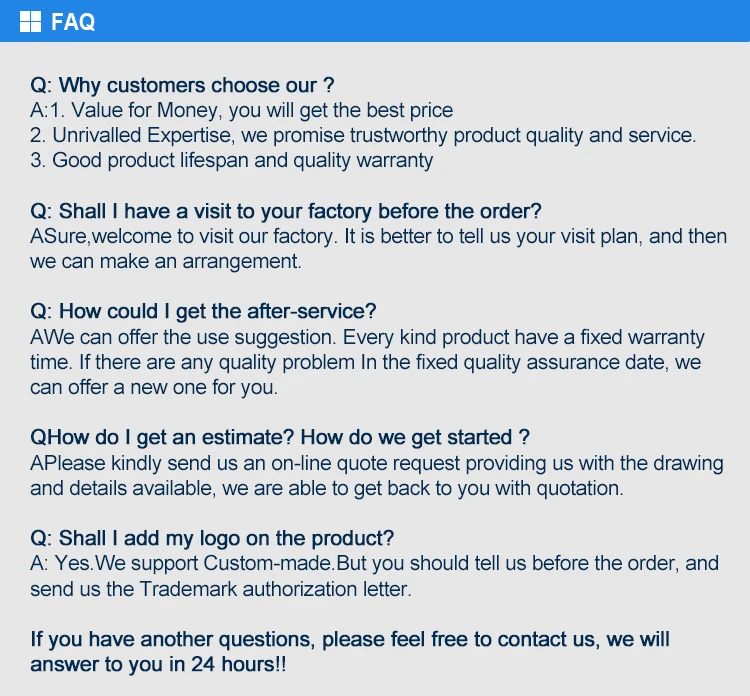This screenshot has height=696, width=750.
Task: Click answer line 'Value for Money'
Action: 241,110
